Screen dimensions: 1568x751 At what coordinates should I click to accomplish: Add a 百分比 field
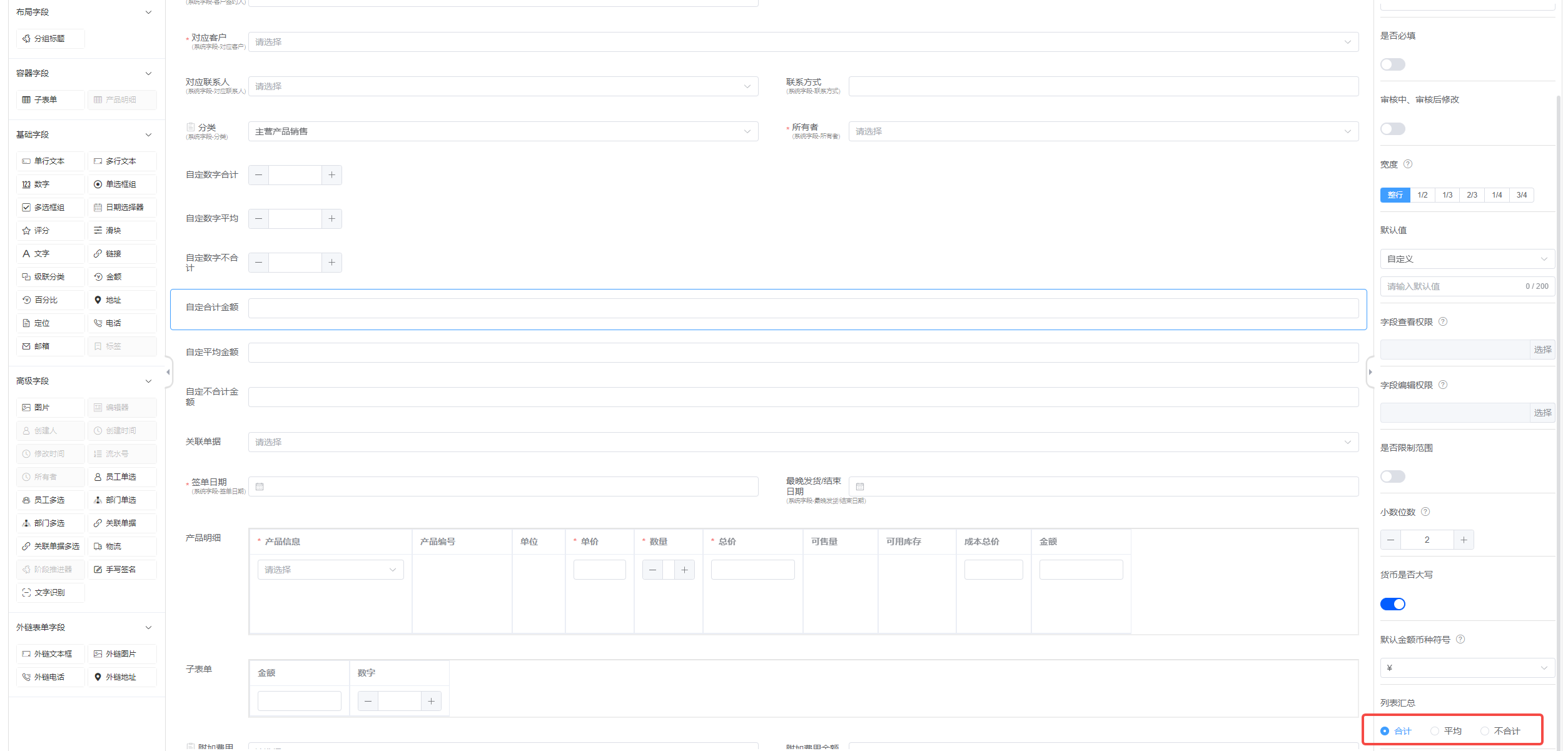[50, 300]
